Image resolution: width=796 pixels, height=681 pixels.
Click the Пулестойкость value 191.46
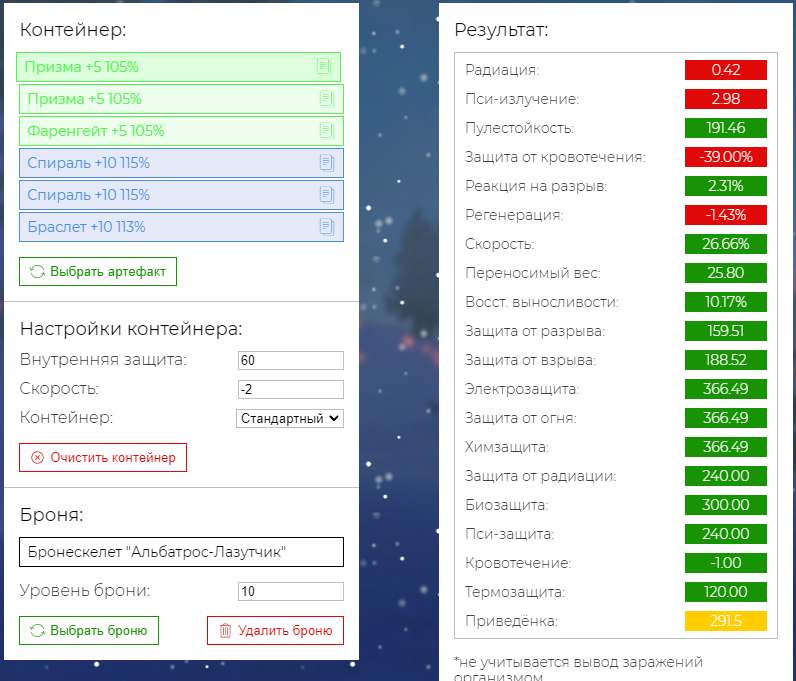click(x=725, y=128)
